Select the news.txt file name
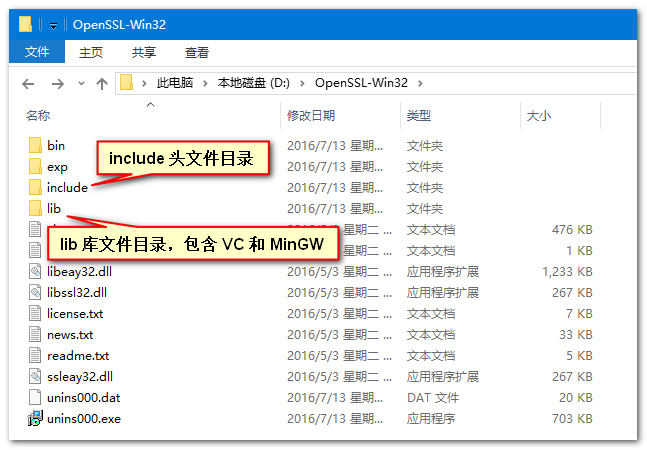The height and width of the screenshot is (450, 647). coord(70,335)
